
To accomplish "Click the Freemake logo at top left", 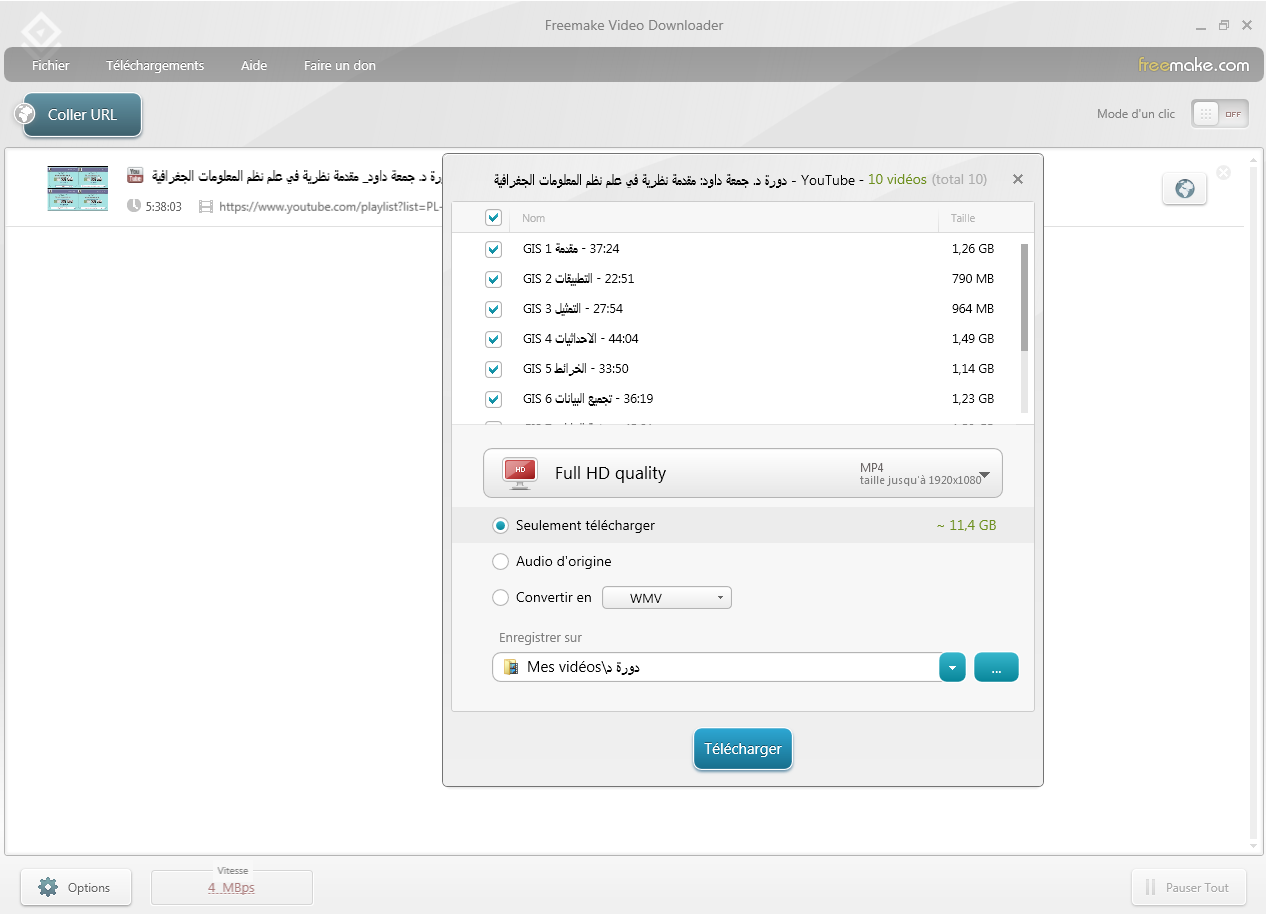I will pos(41,32).
